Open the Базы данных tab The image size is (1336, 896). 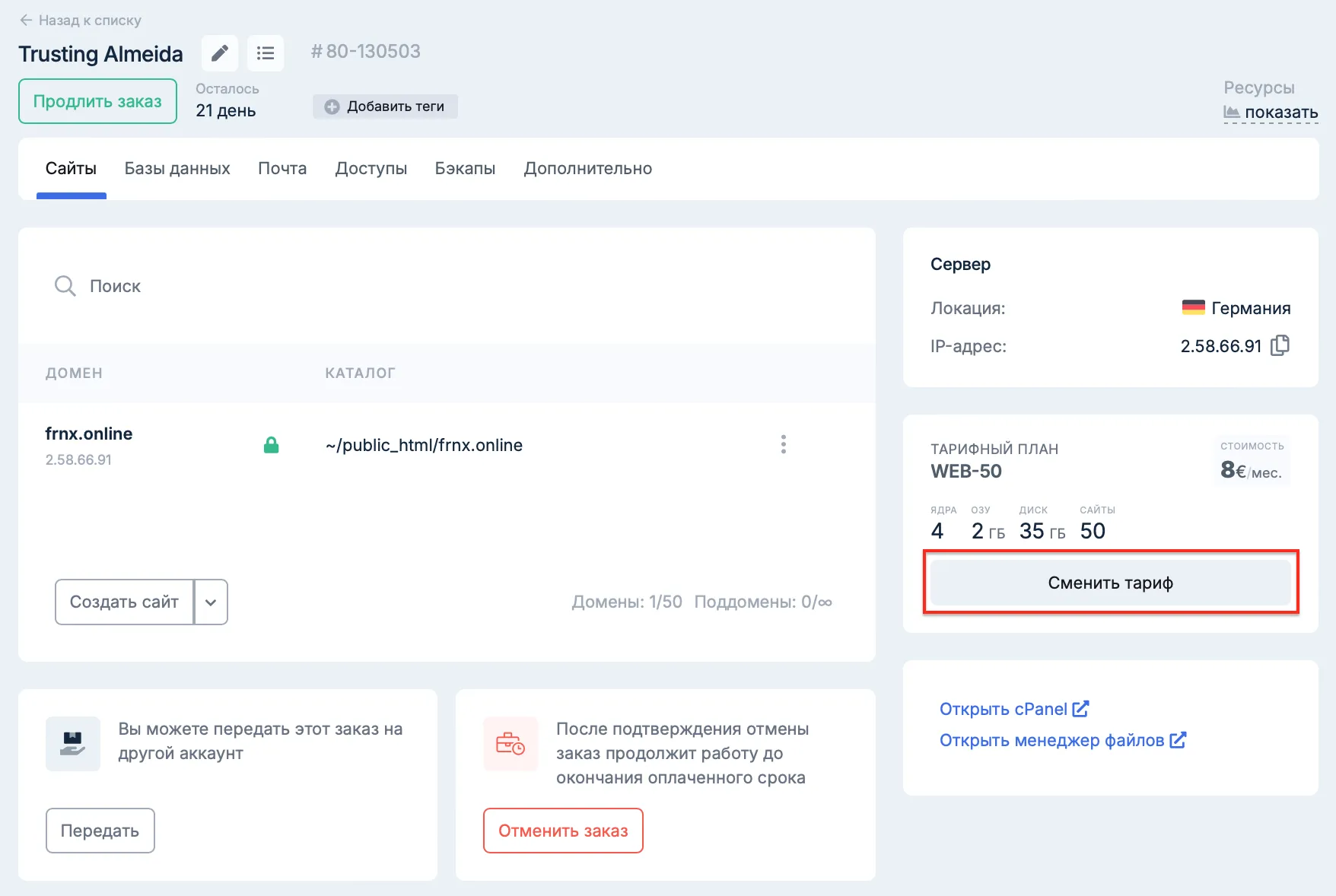coord(177,169)
